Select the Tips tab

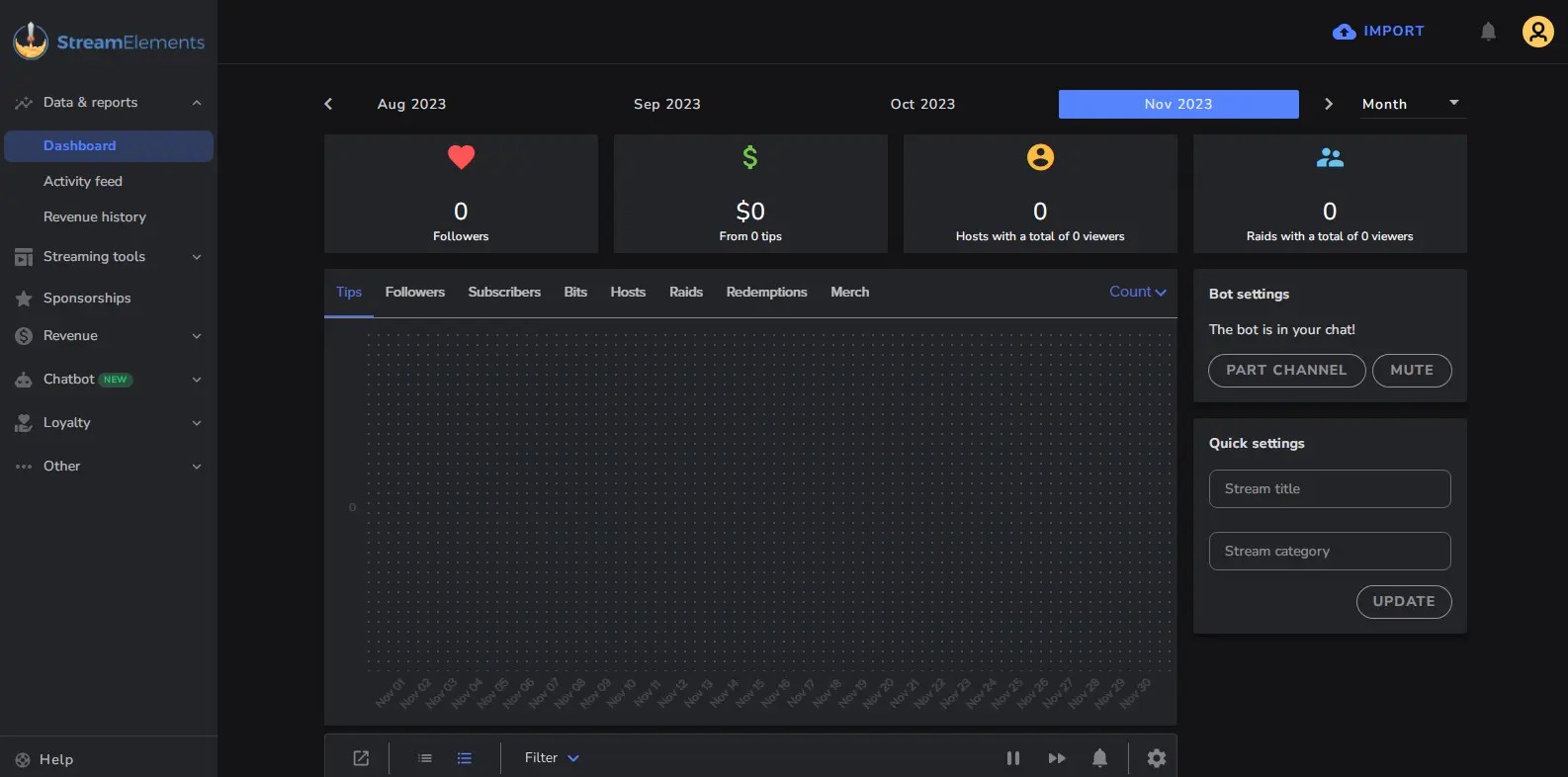pyautogui.click(x=349, y=293)
